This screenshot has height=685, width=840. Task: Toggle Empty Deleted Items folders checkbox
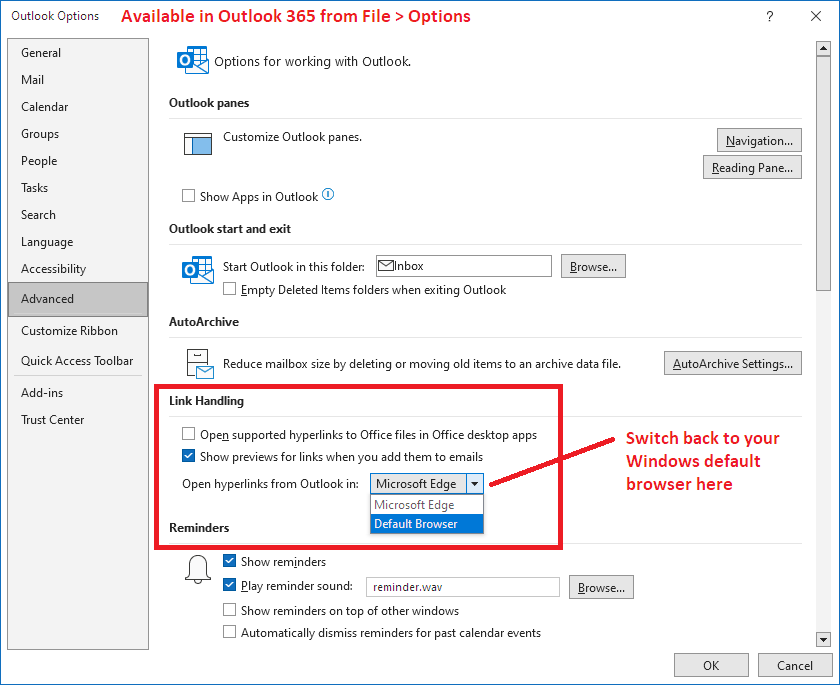point(230,290)
